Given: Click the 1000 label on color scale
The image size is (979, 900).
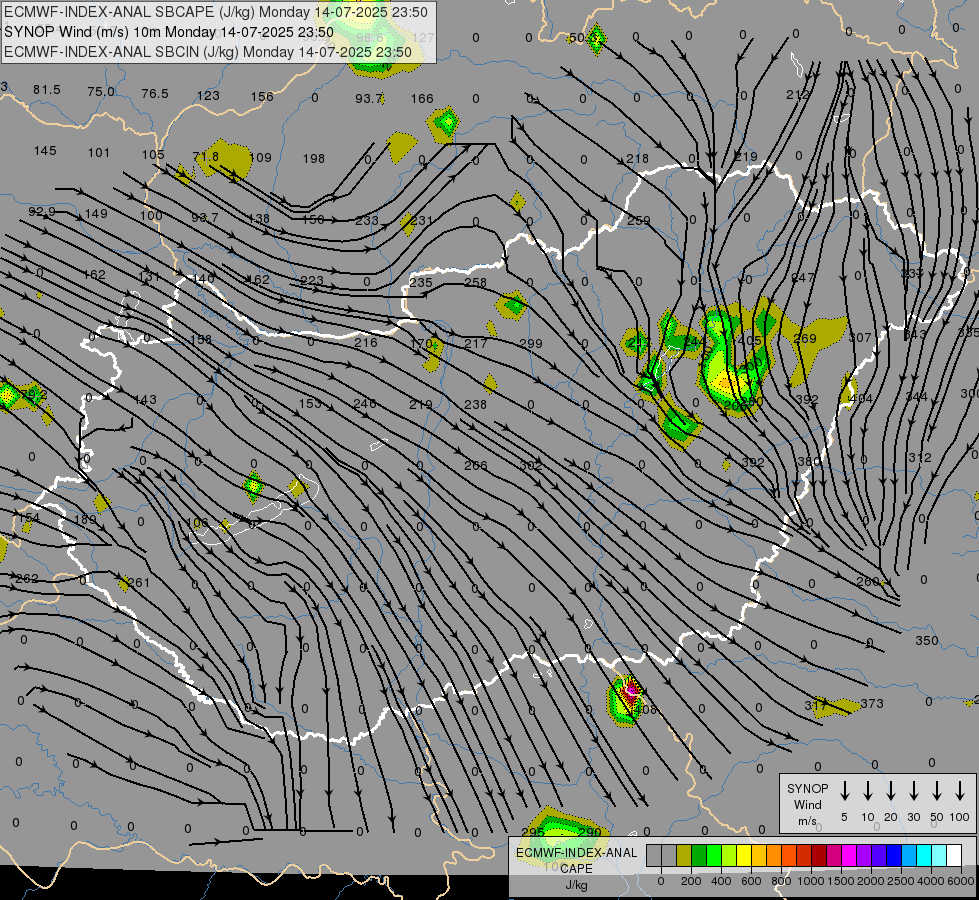Looking at the screenshot, I should click(810, 881).
